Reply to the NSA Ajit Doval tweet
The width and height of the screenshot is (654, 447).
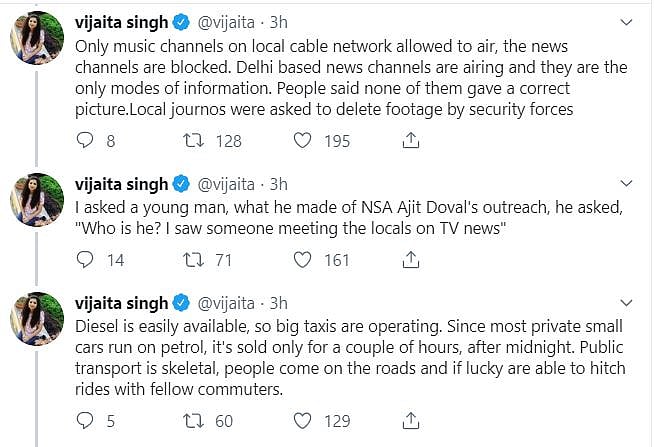coord(85,260)
